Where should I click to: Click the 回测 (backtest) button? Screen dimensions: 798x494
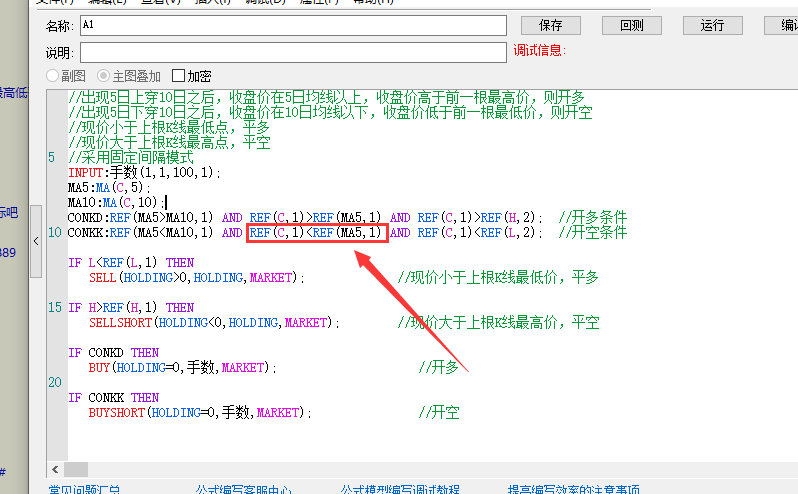(x=632, y=25)
